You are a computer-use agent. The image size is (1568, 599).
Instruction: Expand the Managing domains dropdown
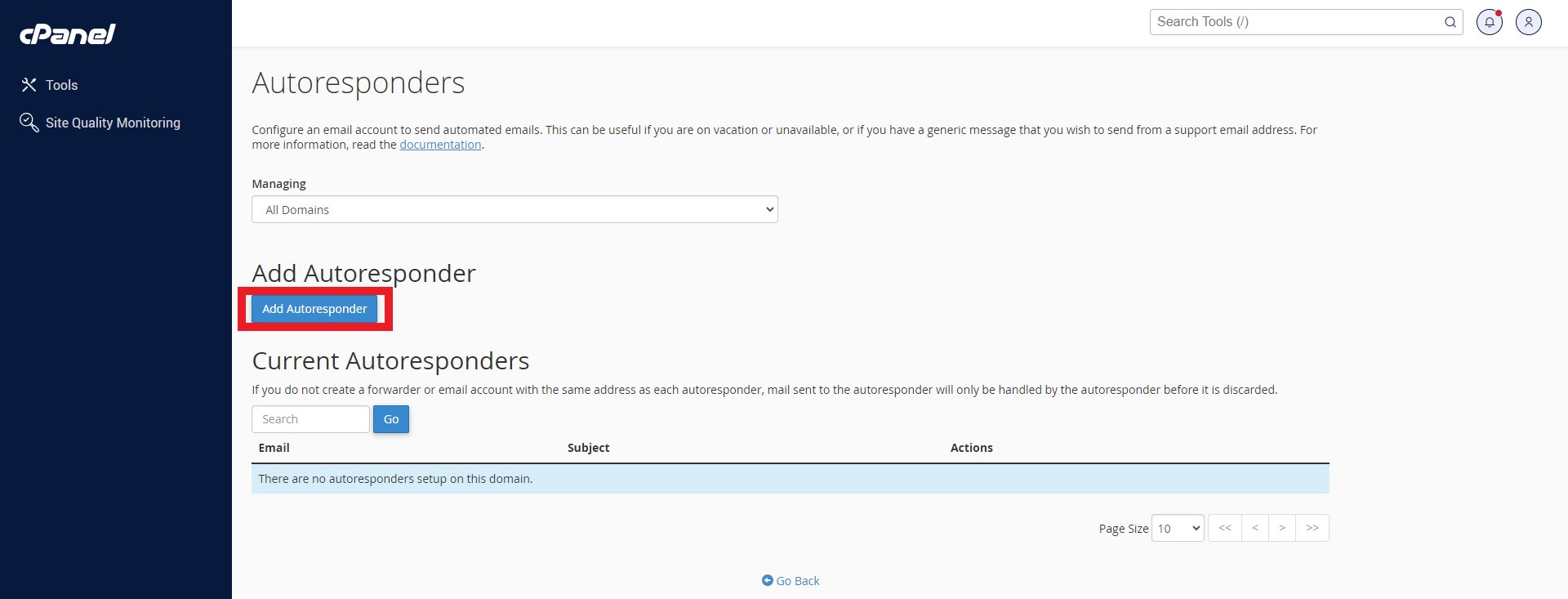tap(514, 210)
